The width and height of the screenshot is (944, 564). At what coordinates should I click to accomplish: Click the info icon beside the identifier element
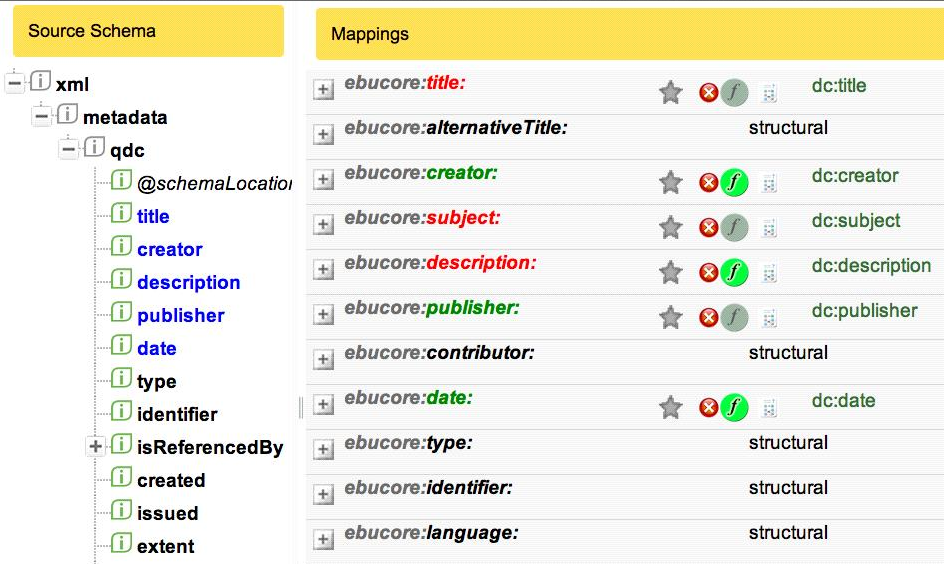[121, 411]
